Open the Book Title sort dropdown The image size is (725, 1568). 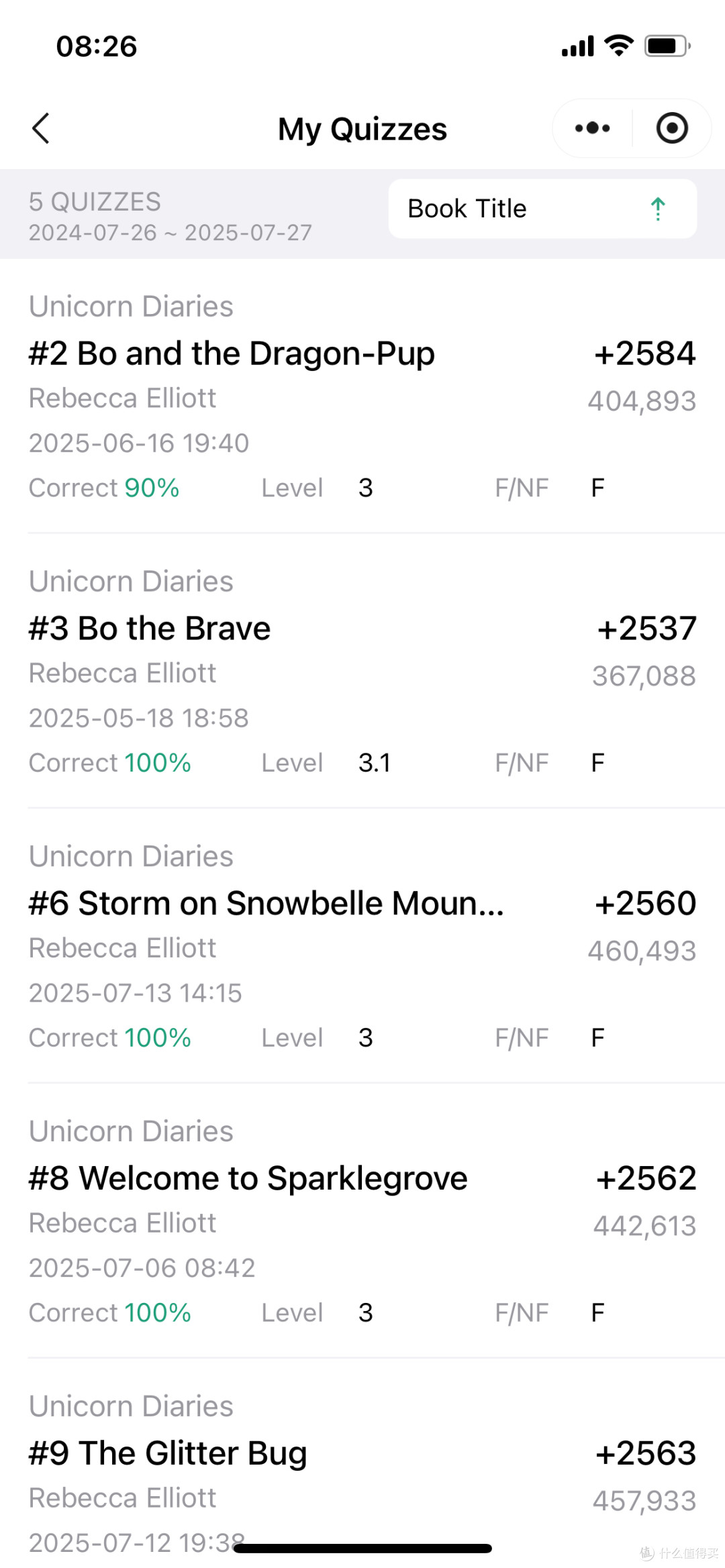(x=542, y=209)
